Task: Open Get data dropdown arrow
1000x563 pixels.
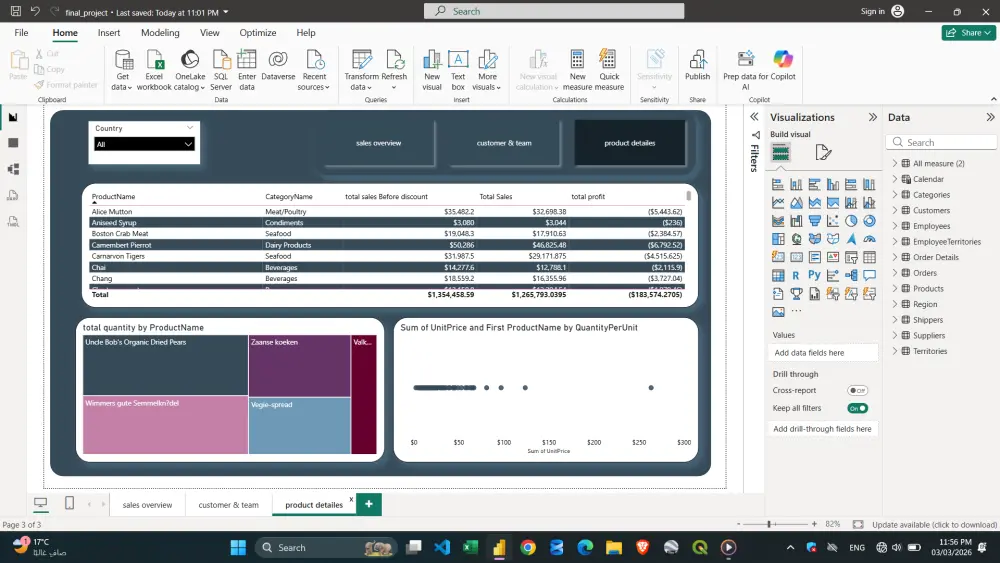Action: click(x=129, y=87)
